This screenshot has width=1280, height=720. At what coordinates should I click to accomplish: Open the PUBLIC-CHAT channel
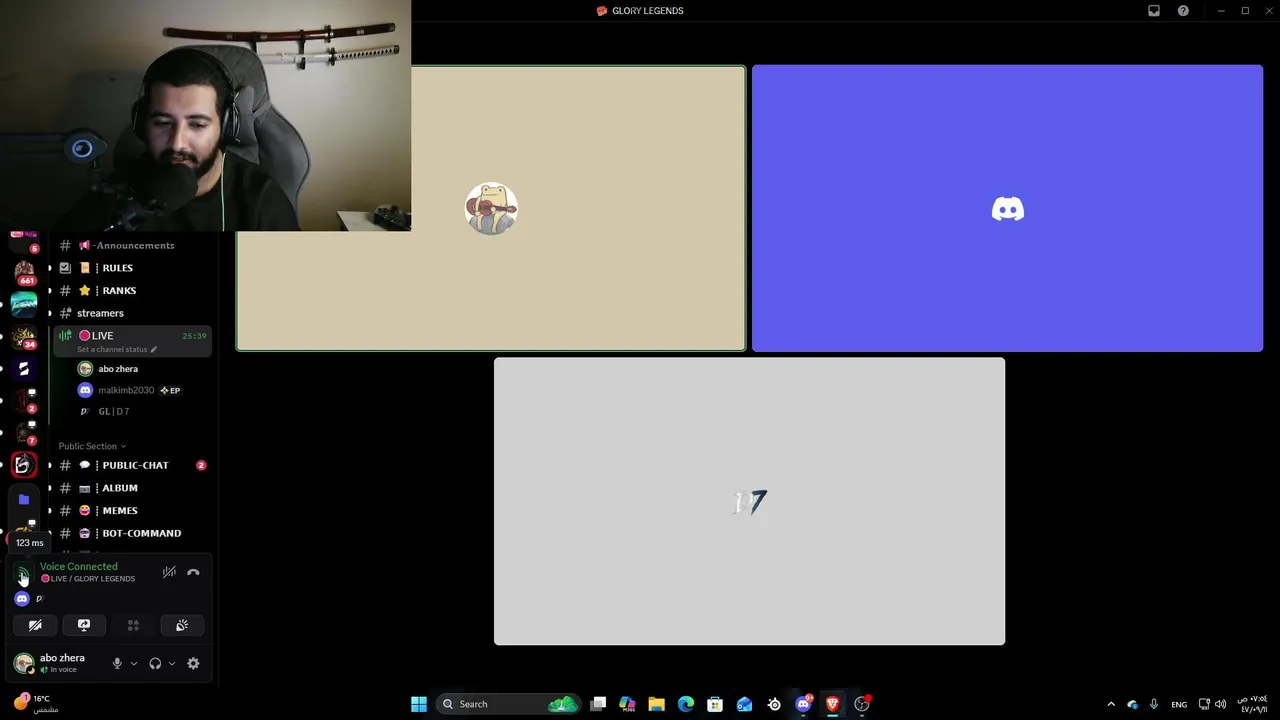[x=134, y=465]
